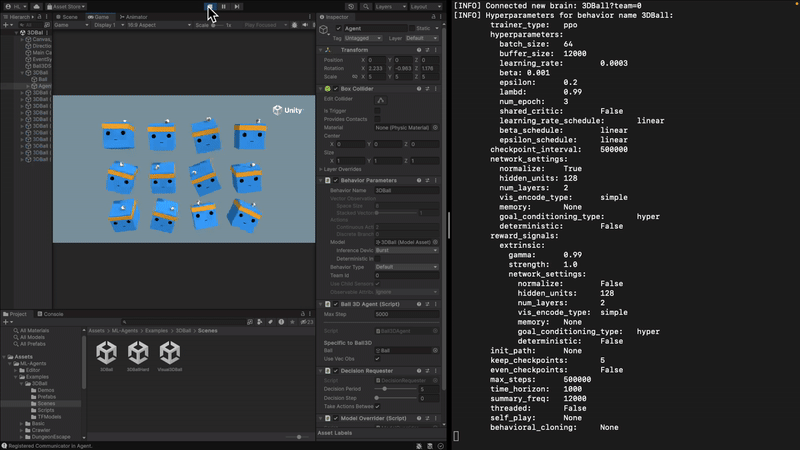Screen dimensions: 800x450
Task: Toggle the Box Collider enabled checkbox
Action: click(336, 89)
